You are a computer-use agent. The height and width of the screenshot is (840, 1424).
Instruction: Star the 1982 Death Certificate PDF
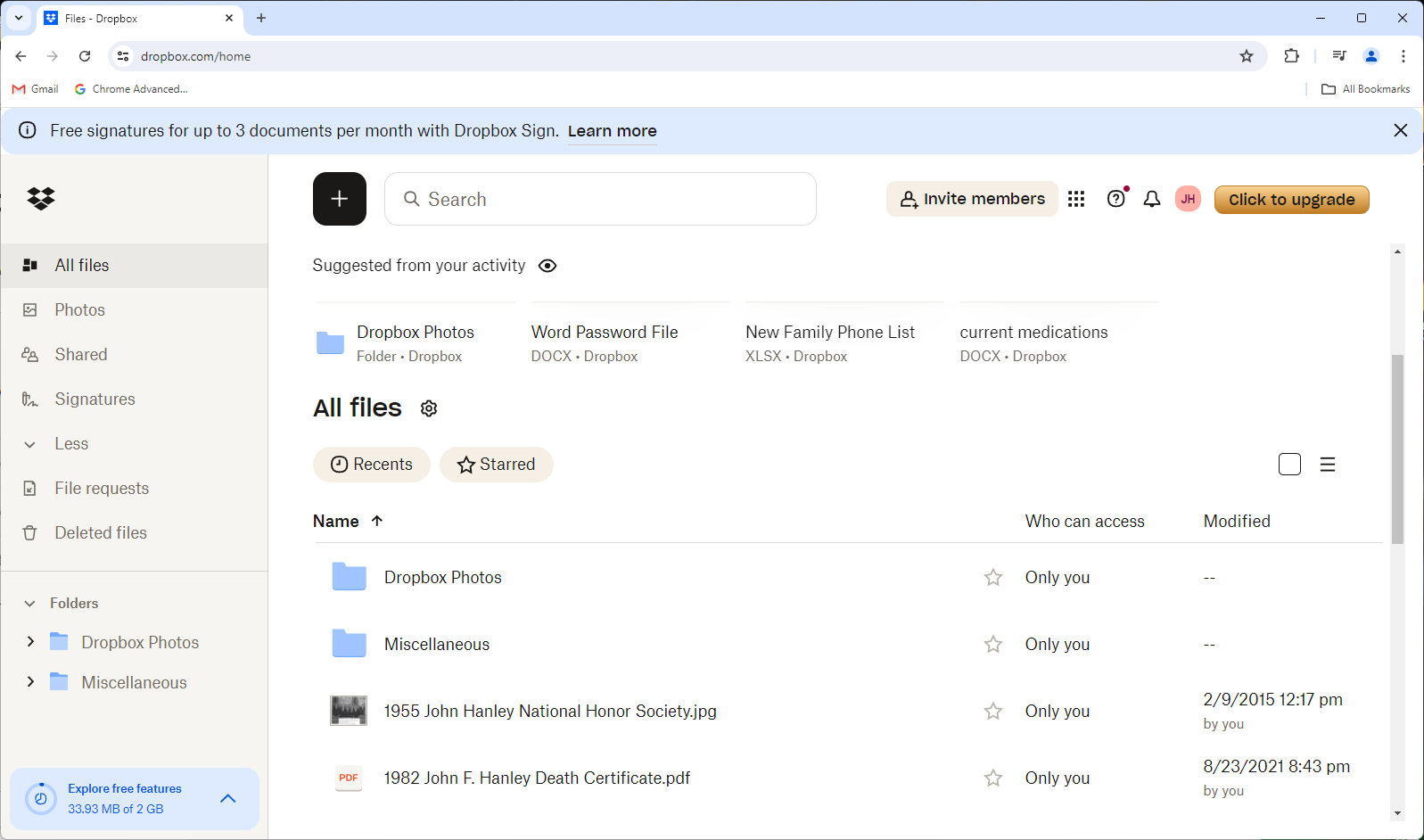(x=992, y=778)
